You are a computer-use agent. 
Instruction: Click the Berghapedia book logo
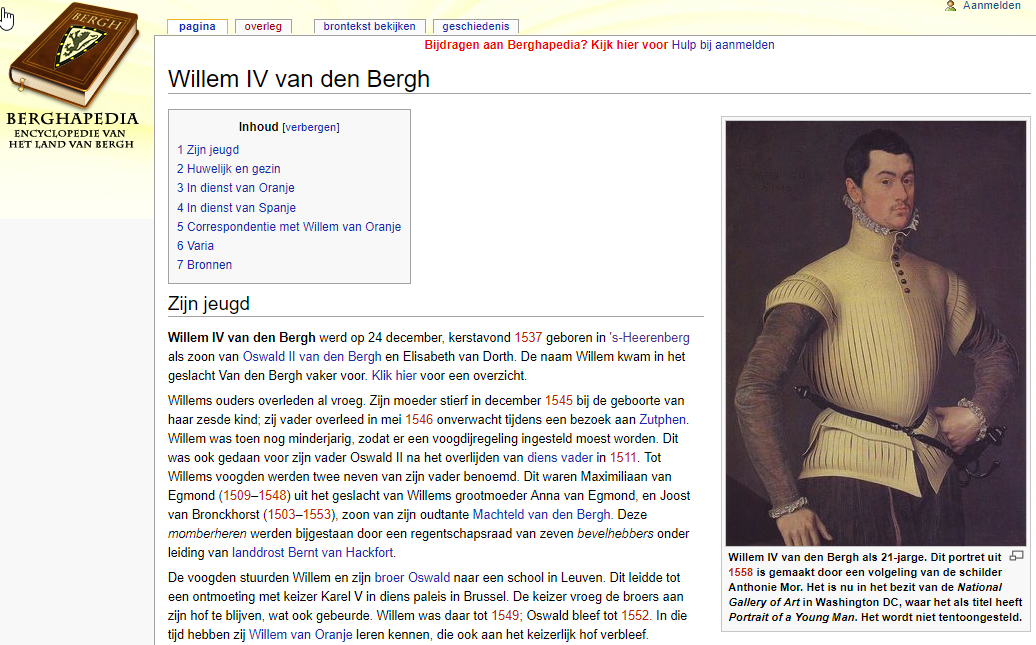coord(73,54)
